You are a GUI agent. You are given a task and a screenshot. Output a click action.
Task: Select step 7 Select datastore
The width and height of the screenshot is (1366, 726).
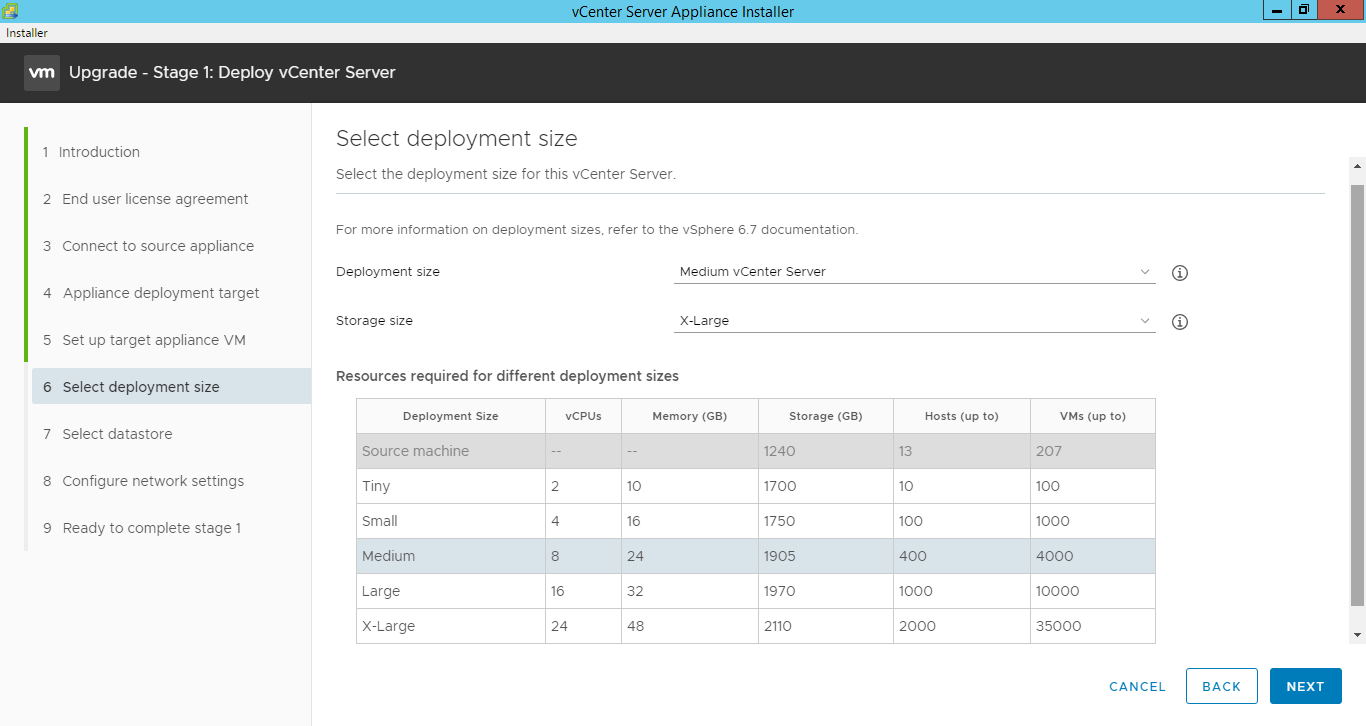115,433
